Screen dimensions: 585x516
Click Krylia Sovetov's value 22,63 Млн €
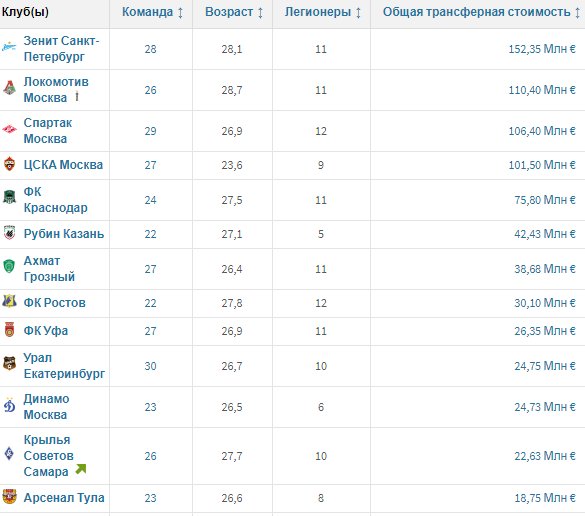click(545, 456)
